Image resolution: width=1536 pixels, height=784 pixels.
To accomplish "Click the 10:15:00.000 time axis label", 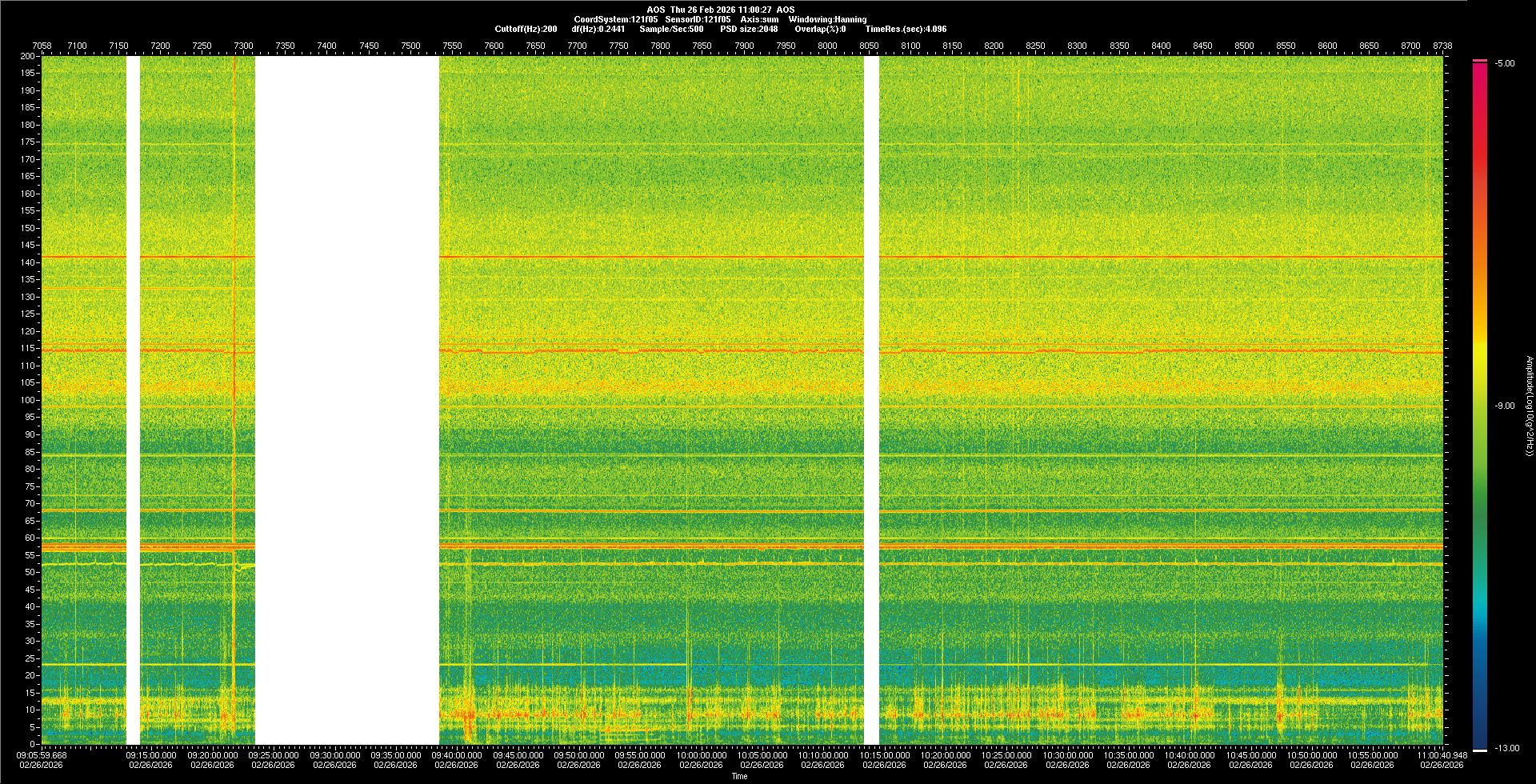I will point(885,755).
